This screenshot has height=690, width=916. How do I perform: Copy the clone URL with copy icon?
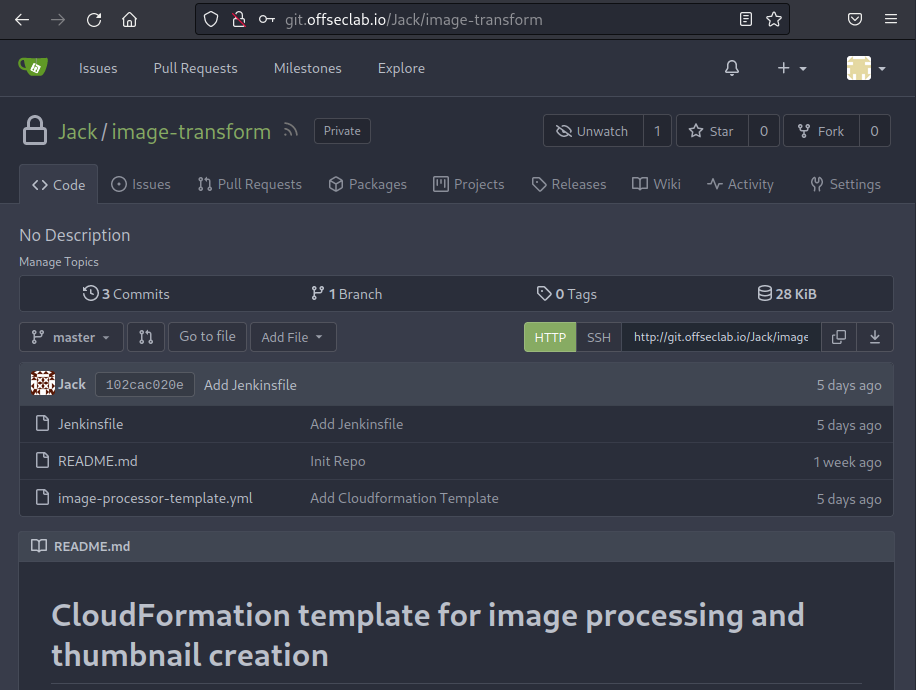pyautogui.click(x=839, y=337)
